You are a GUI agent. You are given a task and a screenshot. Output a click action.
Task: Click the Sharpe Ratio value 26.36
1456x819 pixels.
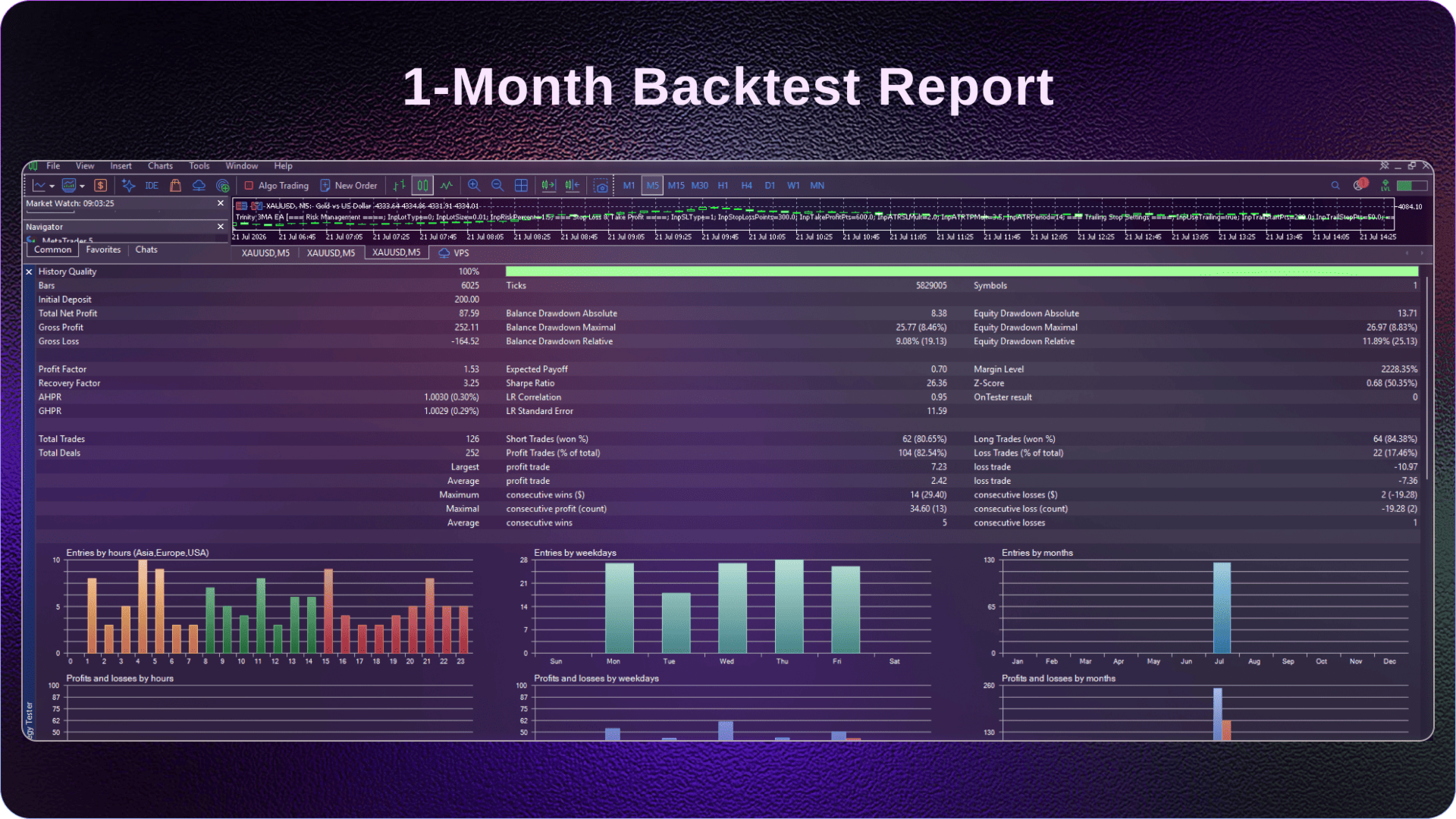[x=937, y=384]
